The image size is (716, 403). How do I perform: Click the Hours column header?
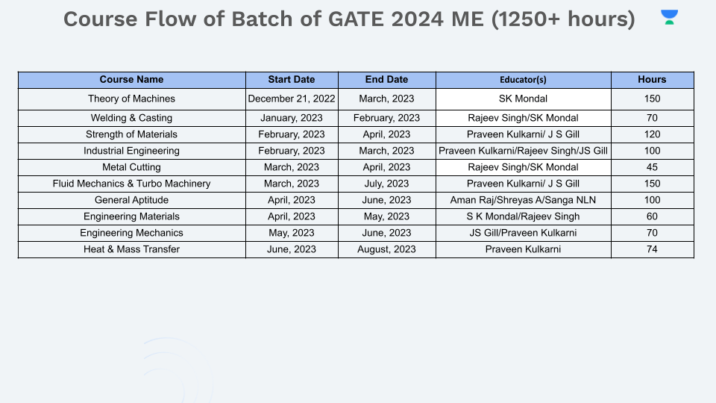[x=652, y=79]
